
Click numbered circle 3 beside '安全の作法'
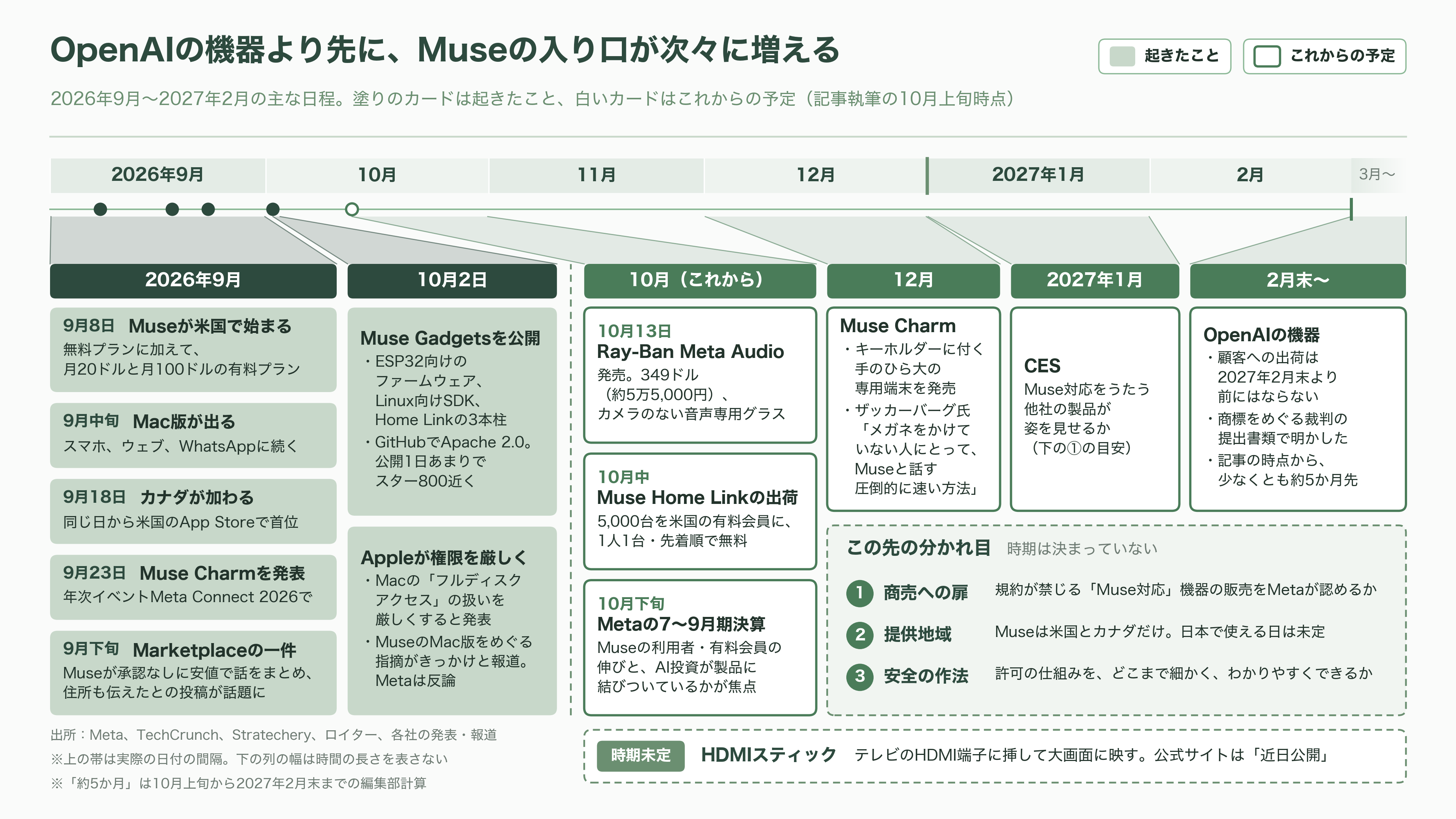[860, 676]
